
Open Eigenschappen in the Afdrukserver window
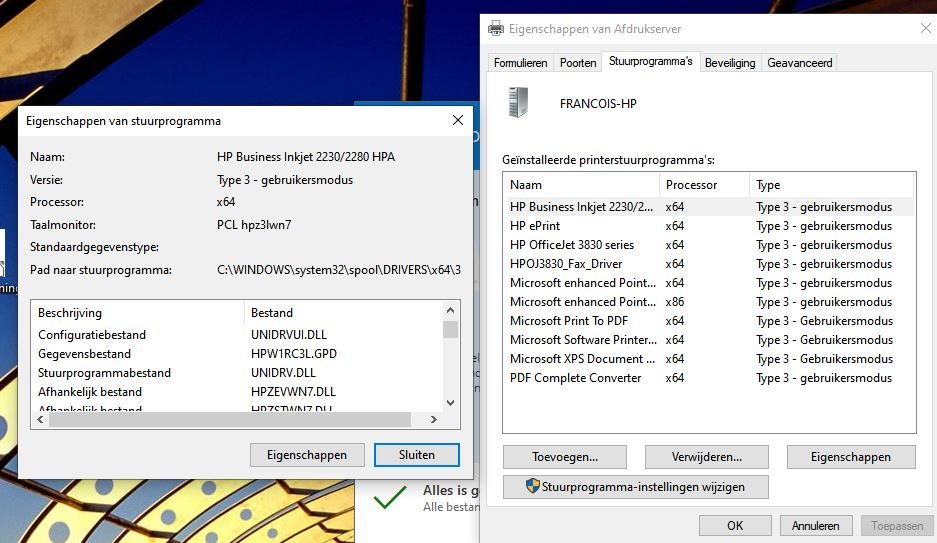pyautogui.click(x=851, y=457)
